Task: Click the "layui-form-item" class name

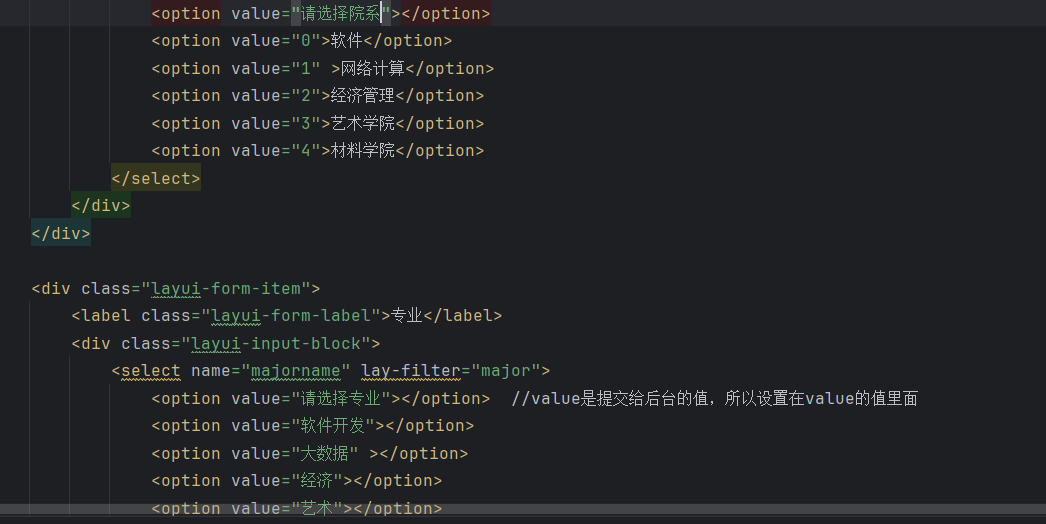Action: point(225,288)
